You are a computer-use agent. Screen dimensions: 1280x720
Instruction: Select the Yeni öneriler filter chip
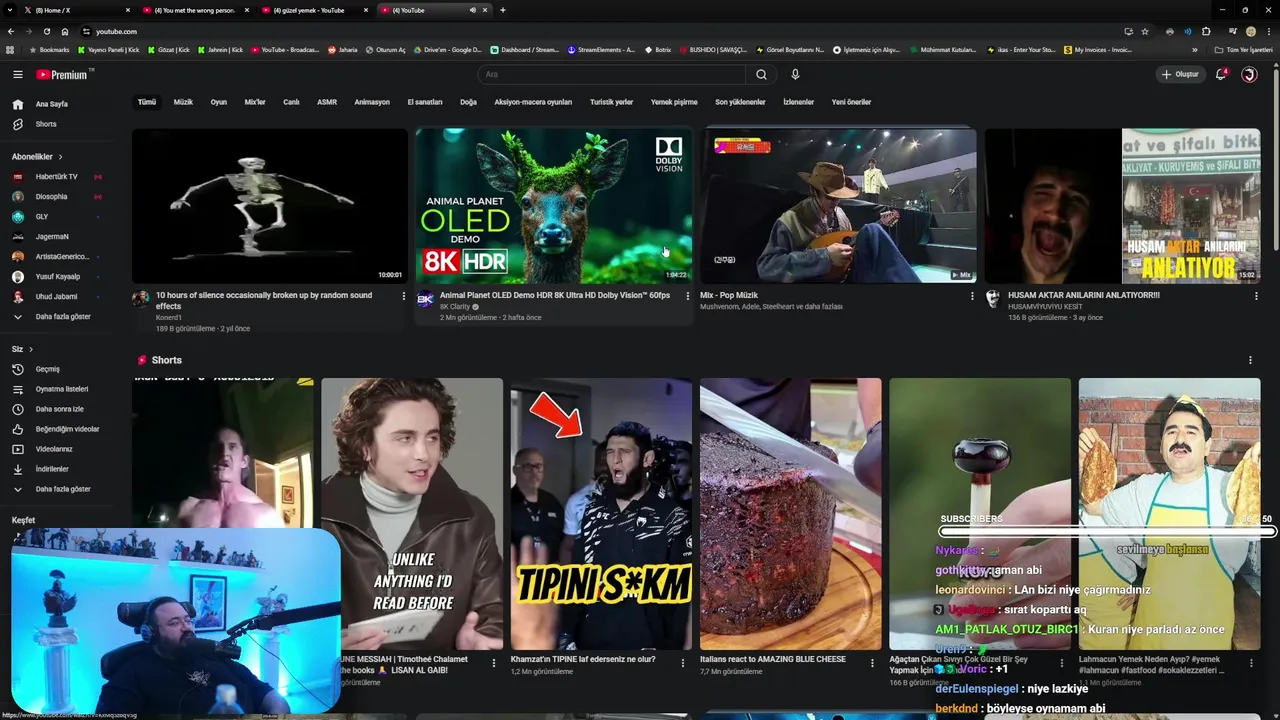coord(851,102)
